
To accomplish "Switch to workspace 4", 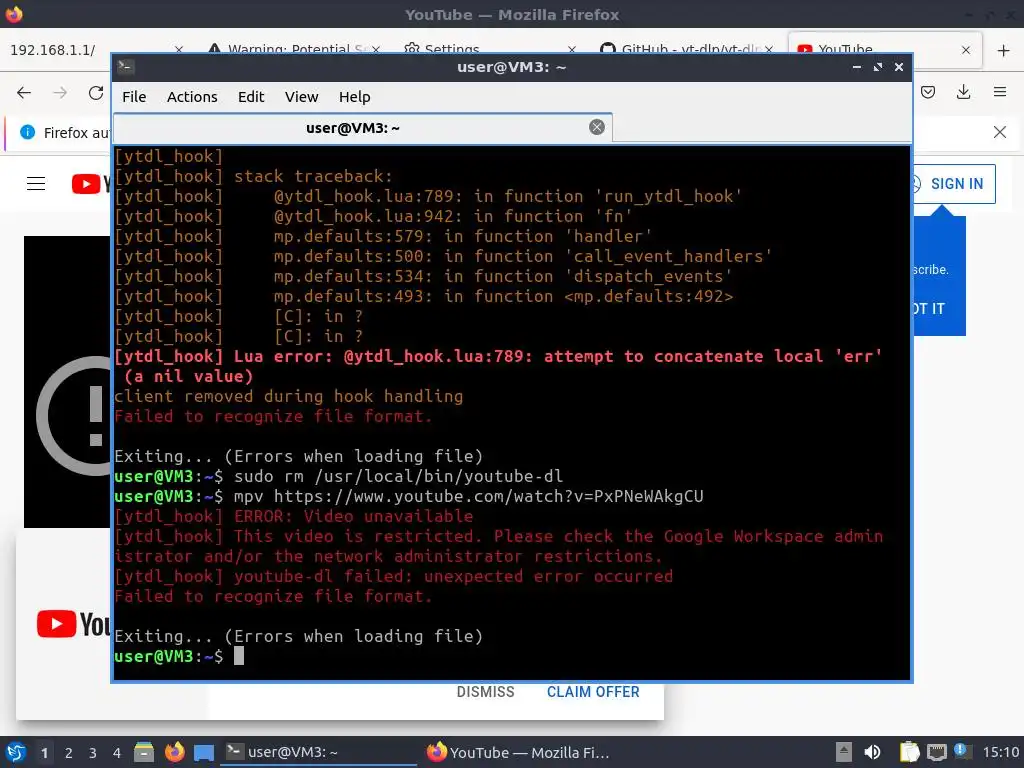I will pos(117,753).
